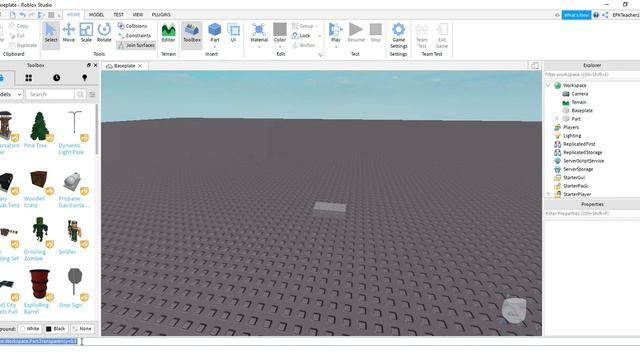Select ServerScriptService in Explorer
640x360 pixels.
pos(583,161)
